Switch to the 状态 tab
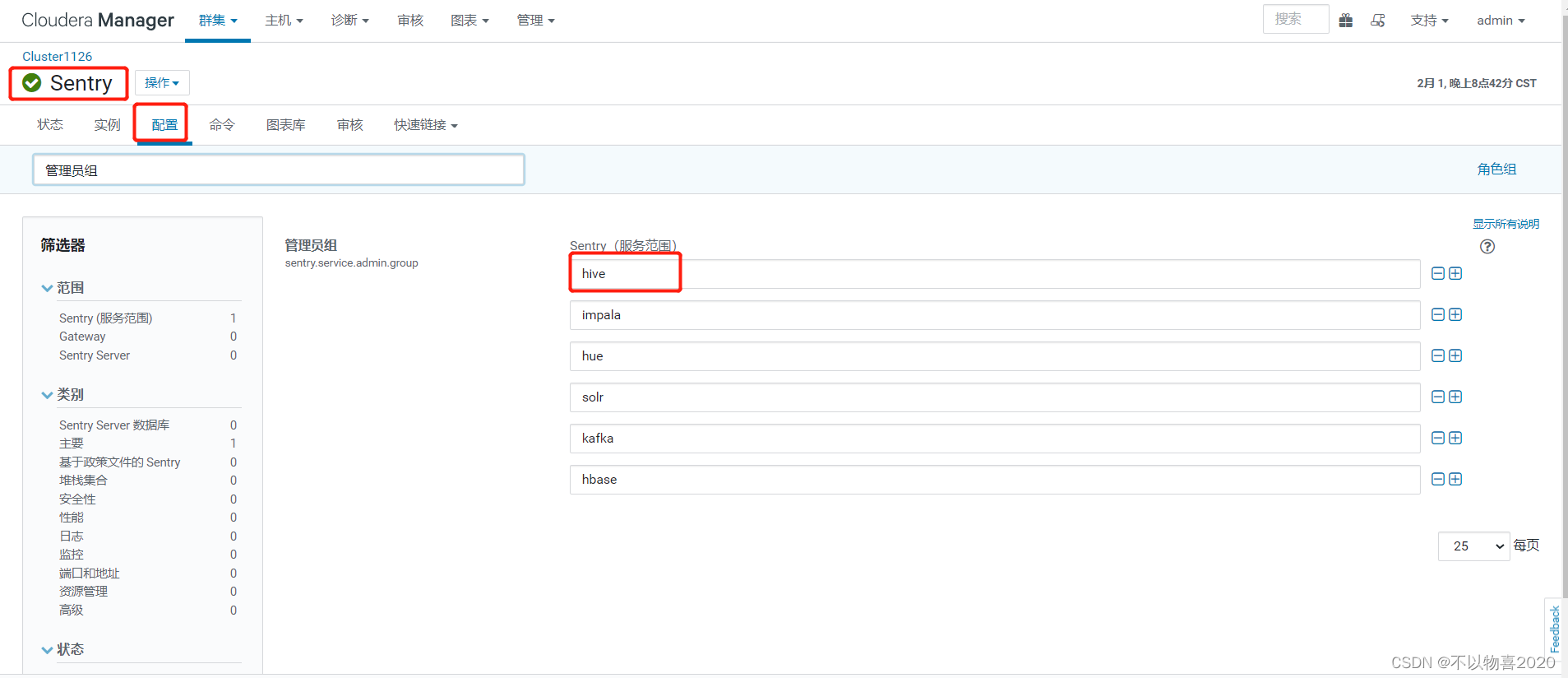Screen dimensions: 1568x678 click(x=50, y=125)
